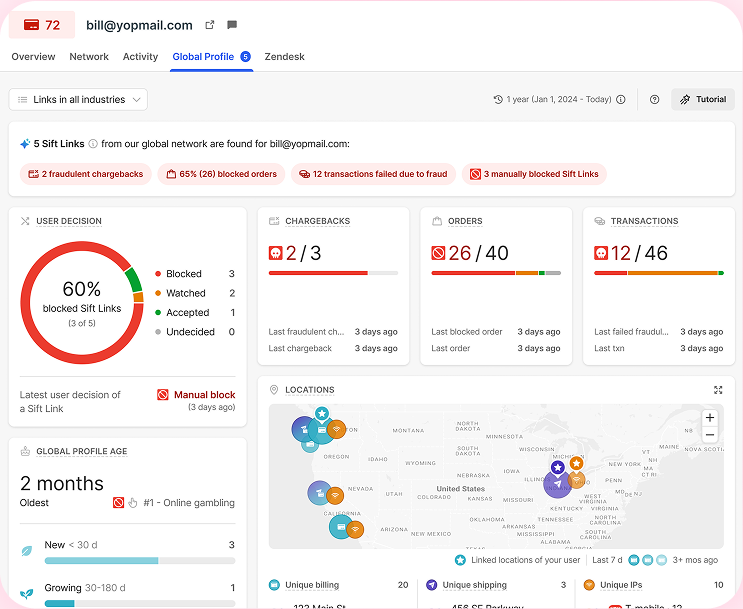
Task: Click the purple marker near Nevada
Action: pyautogui.click(x=319, y=493)
